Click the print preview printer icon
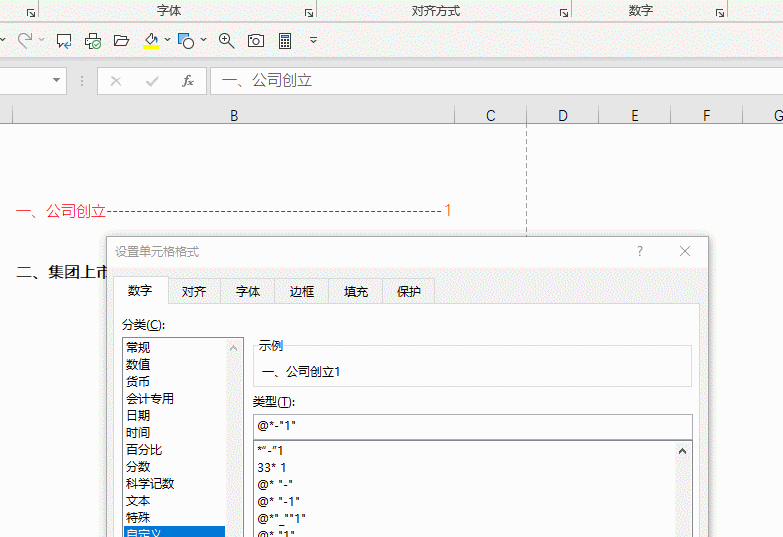The width and height of the screenshot is (783, 537). tap(92, 40)
